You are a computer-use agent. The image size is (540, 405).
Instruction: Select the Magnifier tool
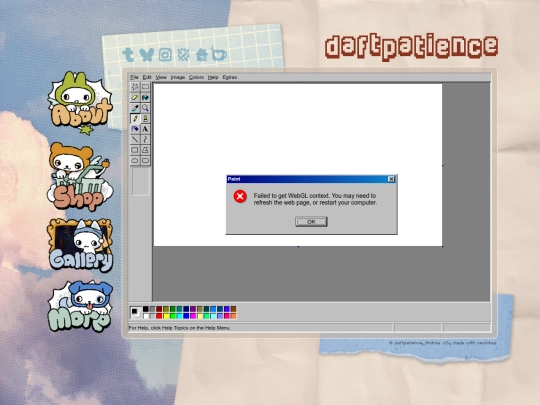pos(145,108)
